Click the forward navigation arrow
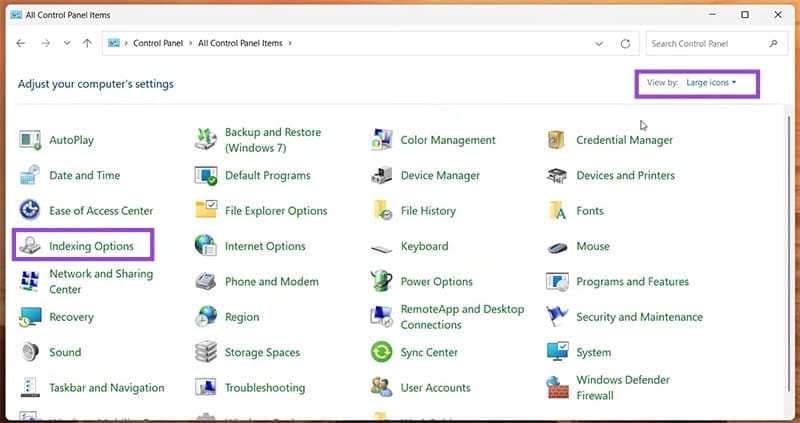 (45, 43)
